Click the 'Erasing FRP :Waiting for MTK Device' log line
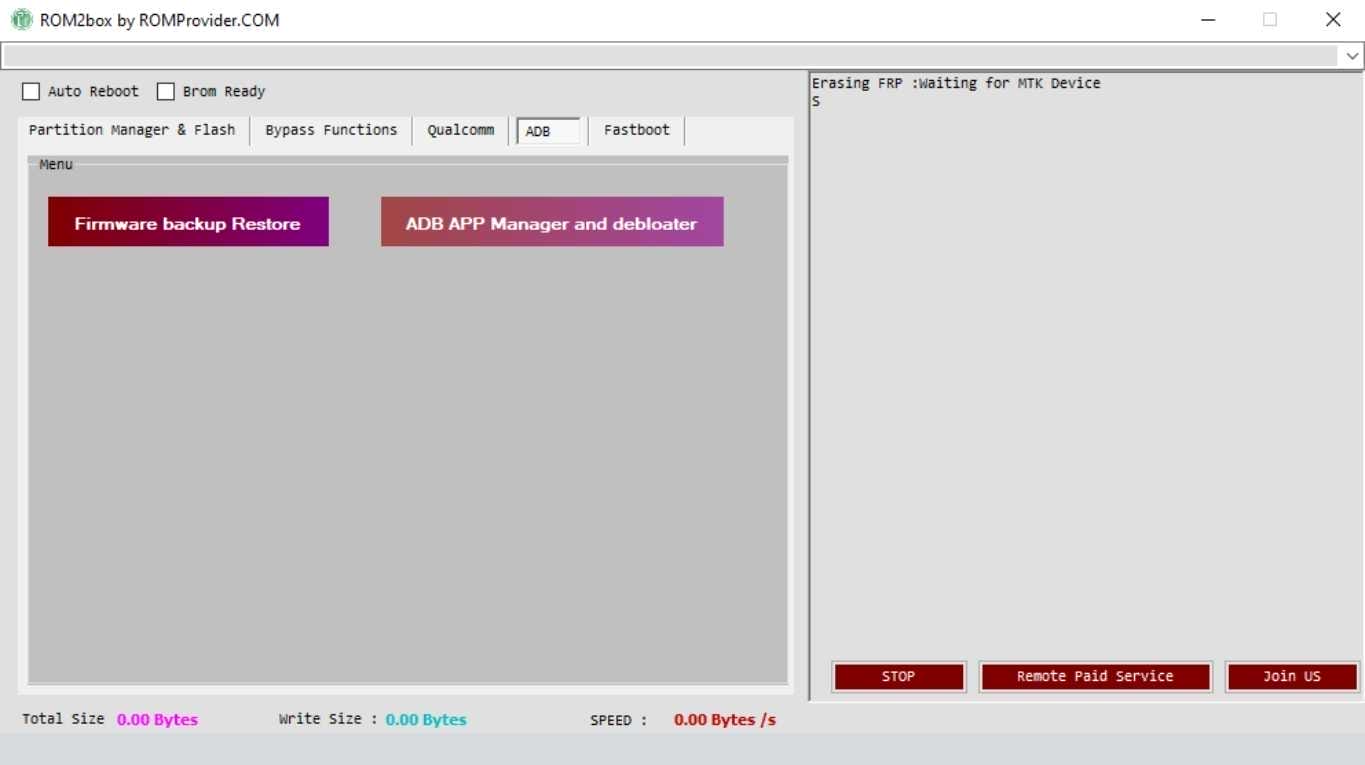1365x765 pixels. pos(956,83)
